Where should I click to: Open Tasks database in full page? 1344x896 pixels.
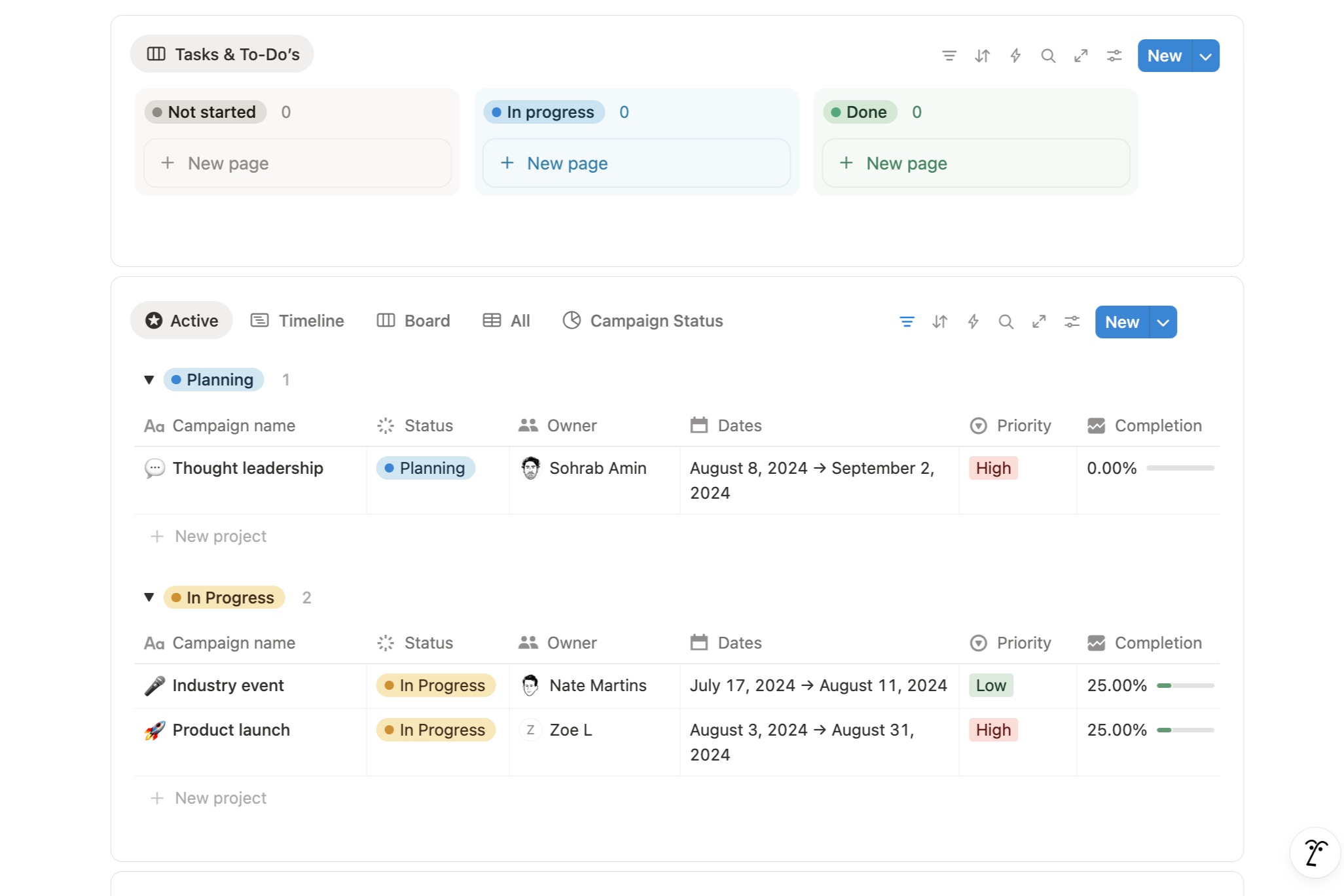1081,56
